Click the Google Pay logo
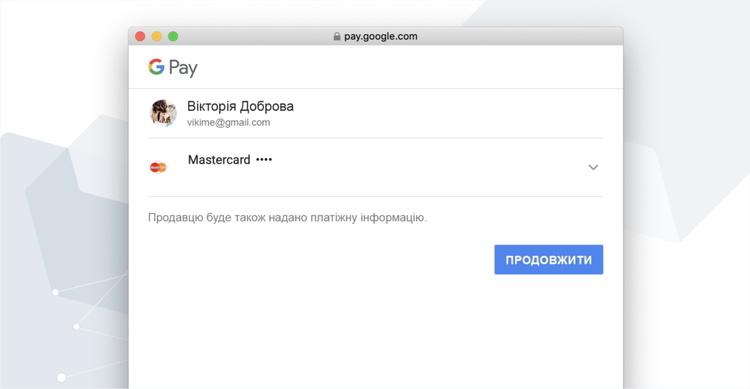750x389 pixels. 173,67
